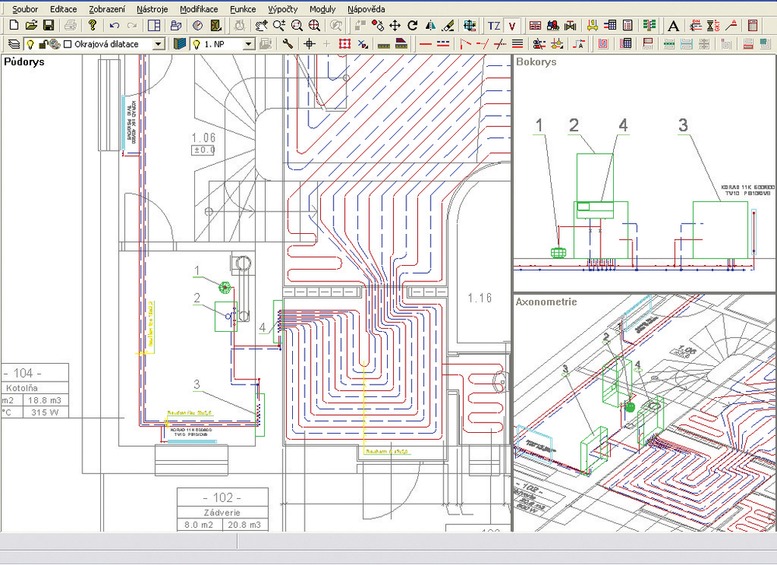The width and height of the screenshot is (777, 565).
Task: Click the rotate circular arrow icon
Action: pyautogui.click(x=412, y=25)
